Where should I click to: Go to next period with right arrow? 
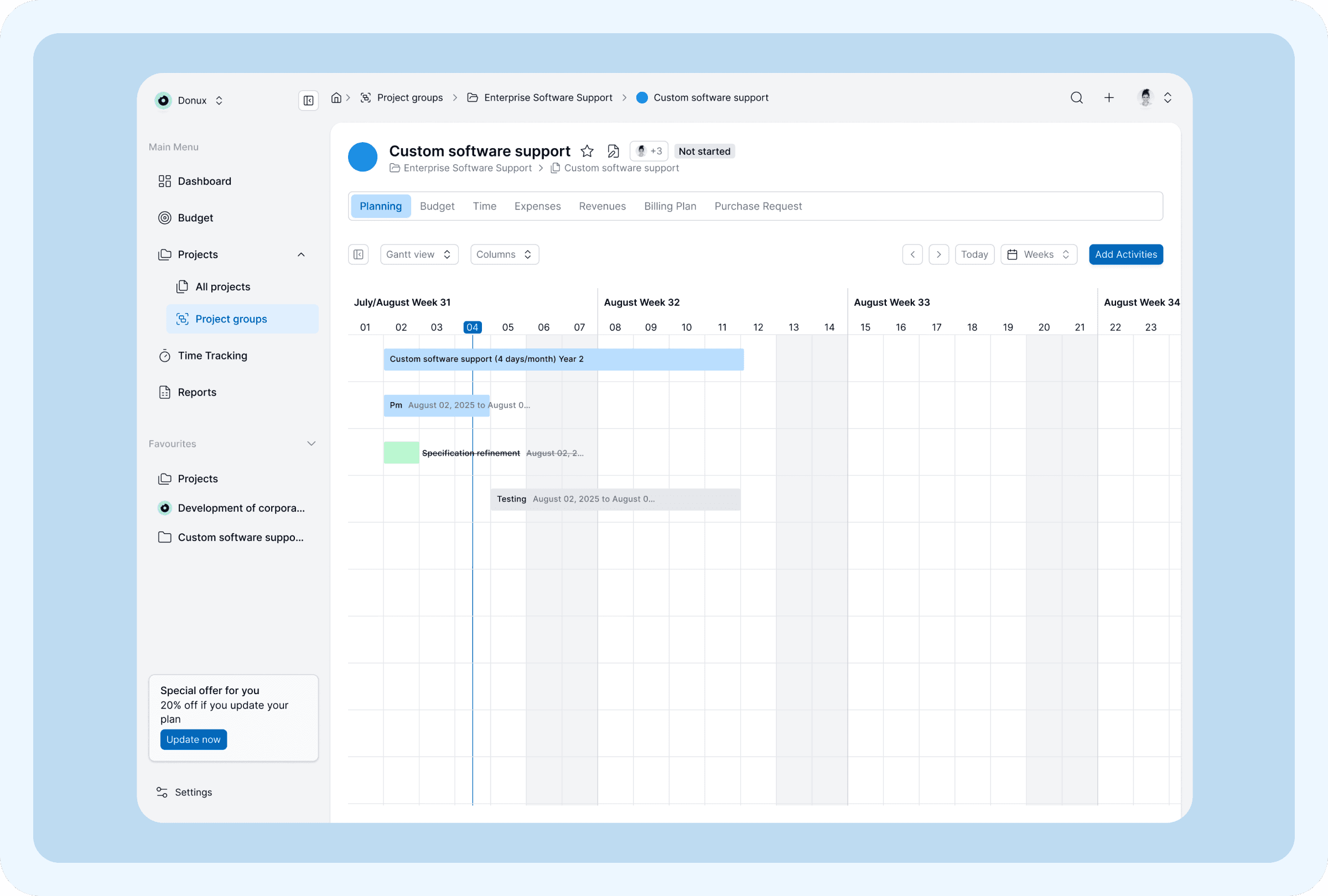pyautogui.click(x=938, y=254)
